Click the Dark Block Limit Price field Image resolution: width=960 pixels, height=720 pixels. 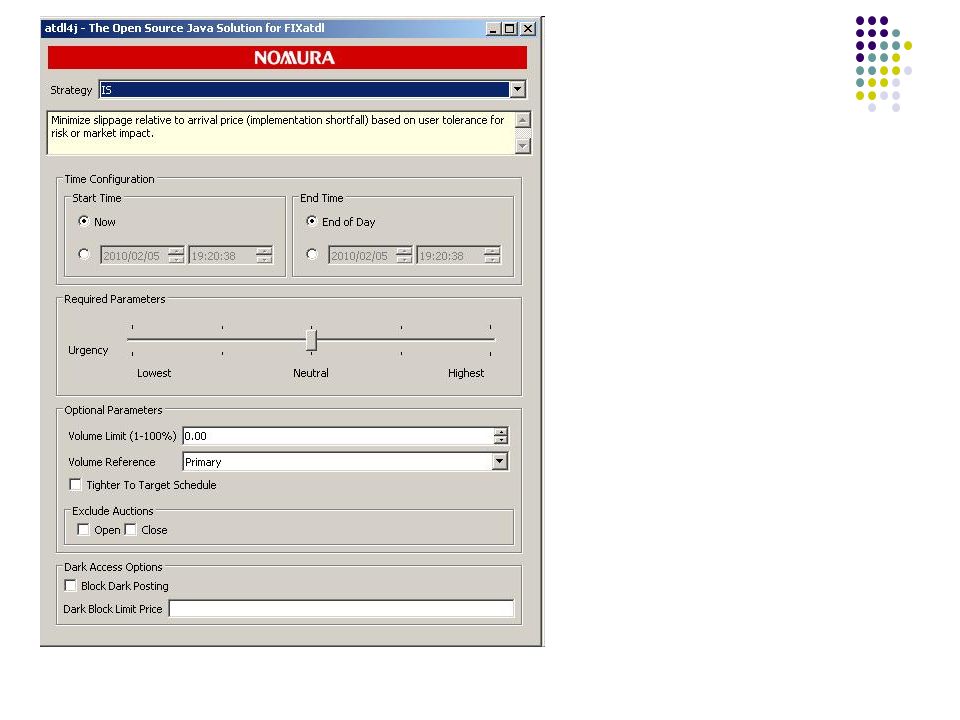tap(341, 609)
